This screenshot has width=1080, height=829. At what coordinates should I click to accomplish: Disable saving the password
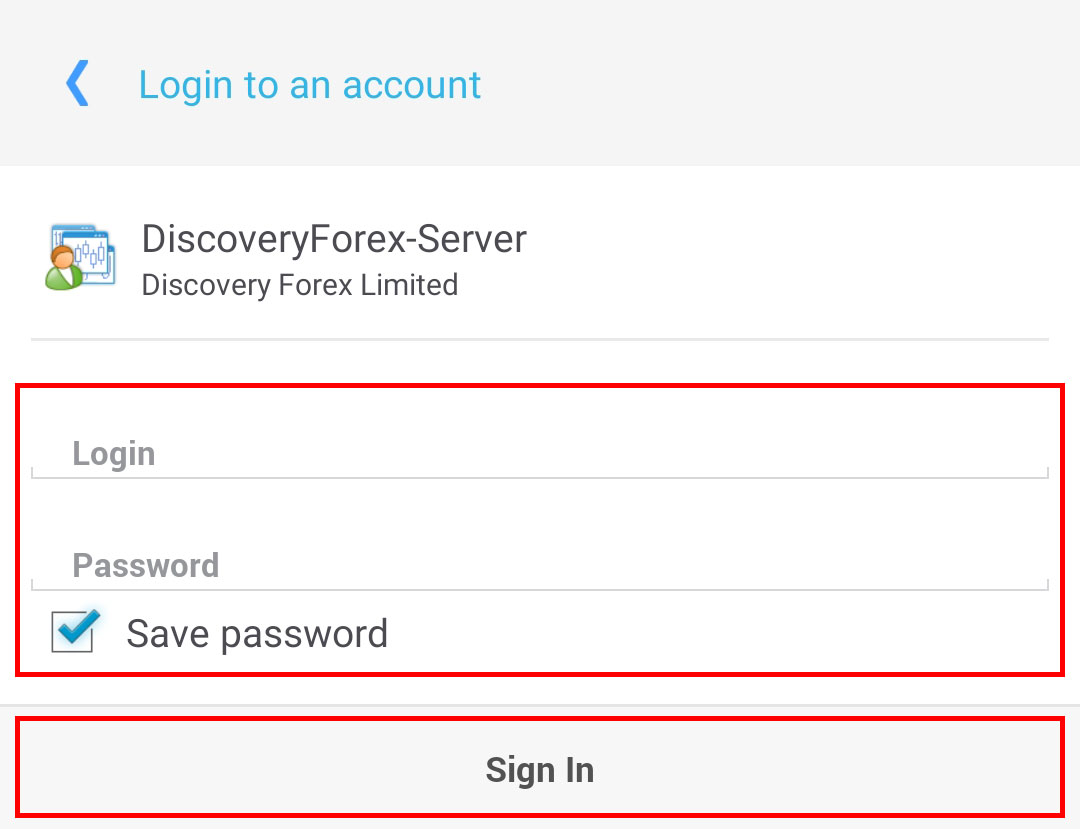click(x=74, y=631)
